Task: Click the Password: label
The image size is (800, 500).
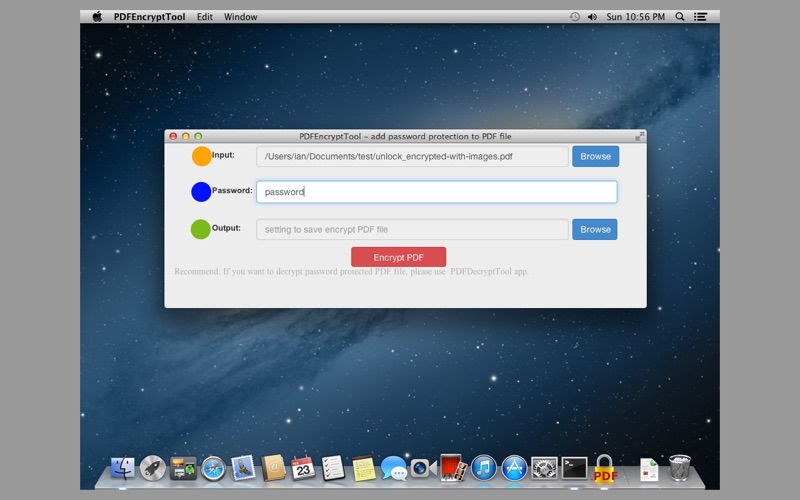Action: coord(232,190)
